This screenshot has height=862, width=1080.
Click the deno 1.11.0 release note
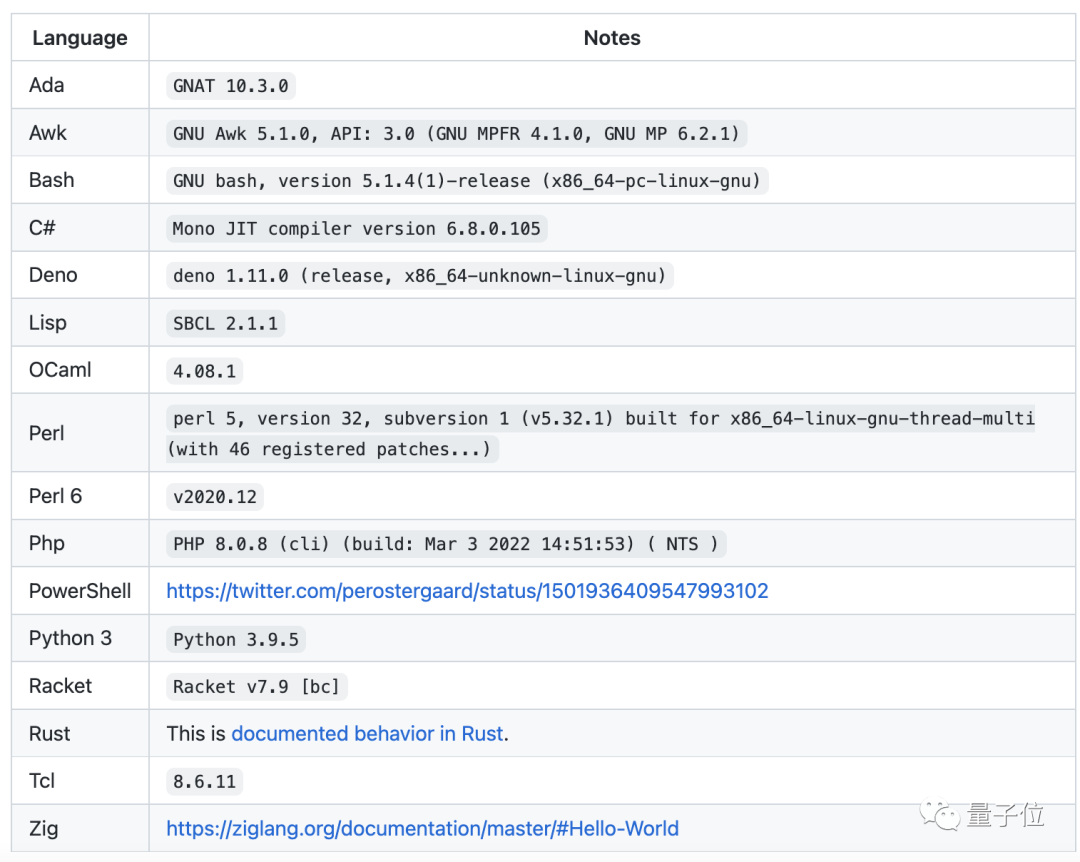tap(420, 276)
